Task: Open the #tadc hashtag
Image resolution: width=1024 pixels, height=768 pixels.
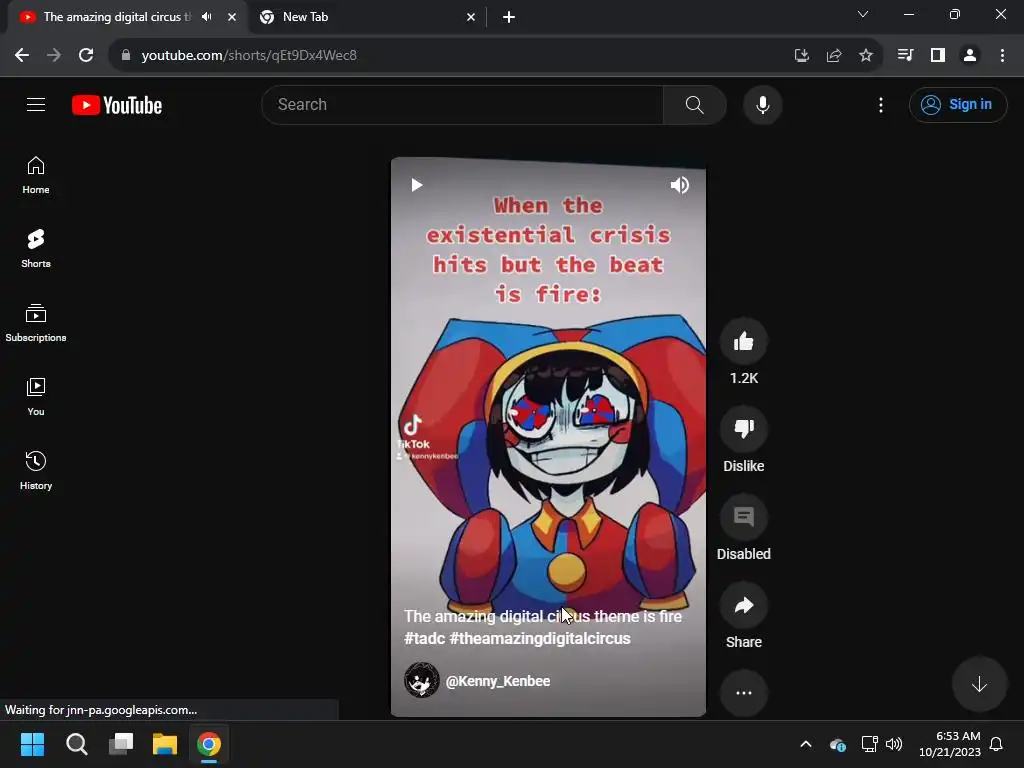Action: click(424, 638)
